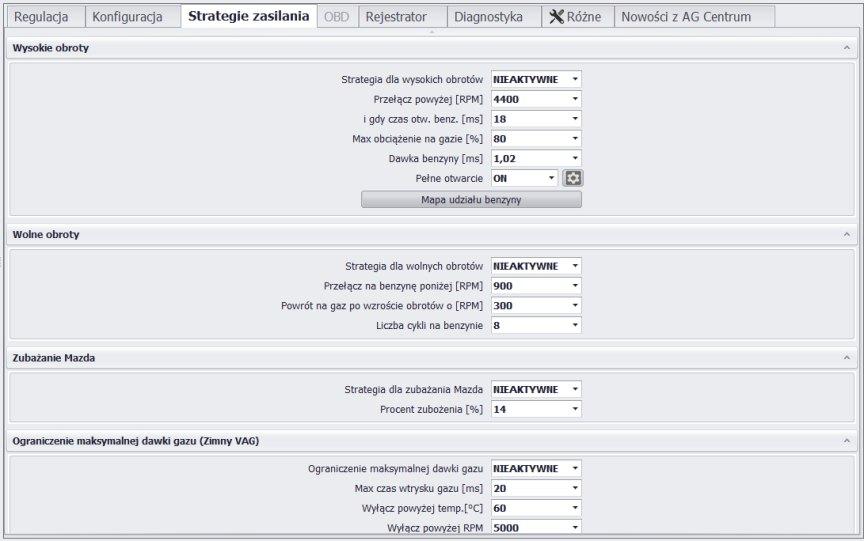
Task: Click the Mapa udziału benzyny button
Action: pos(471,200)
